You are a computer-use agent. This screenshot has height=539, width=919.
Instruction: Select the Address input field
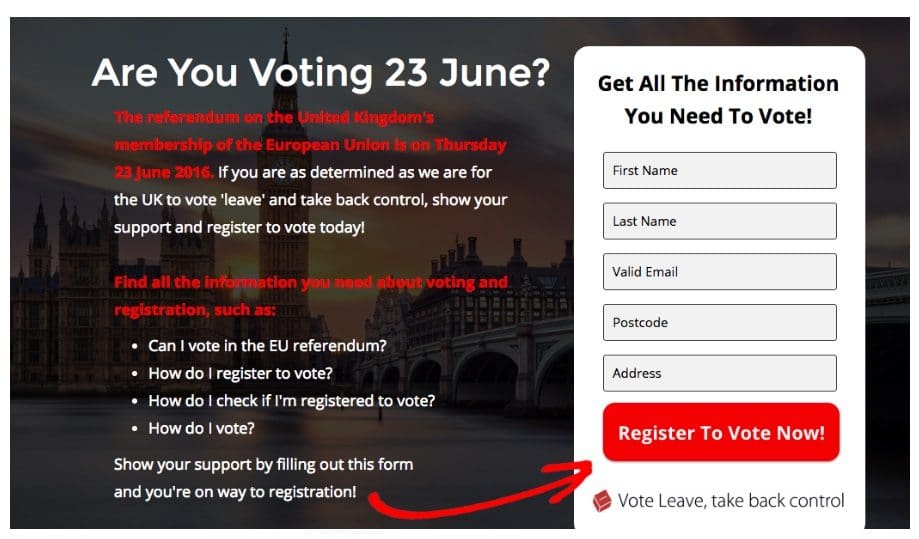(719, 373)
